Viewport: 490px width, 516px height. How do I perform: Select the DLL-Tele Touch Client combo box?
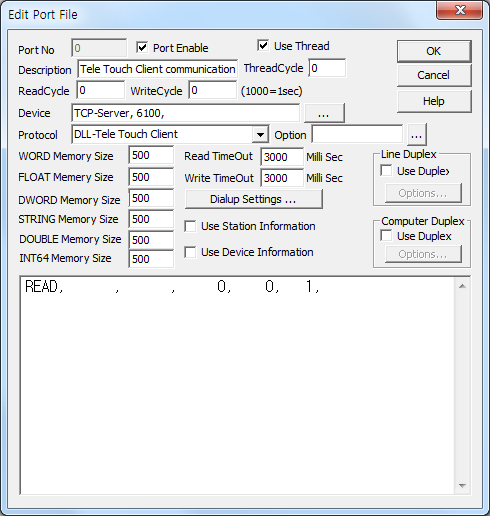click(x=170, y=135)
